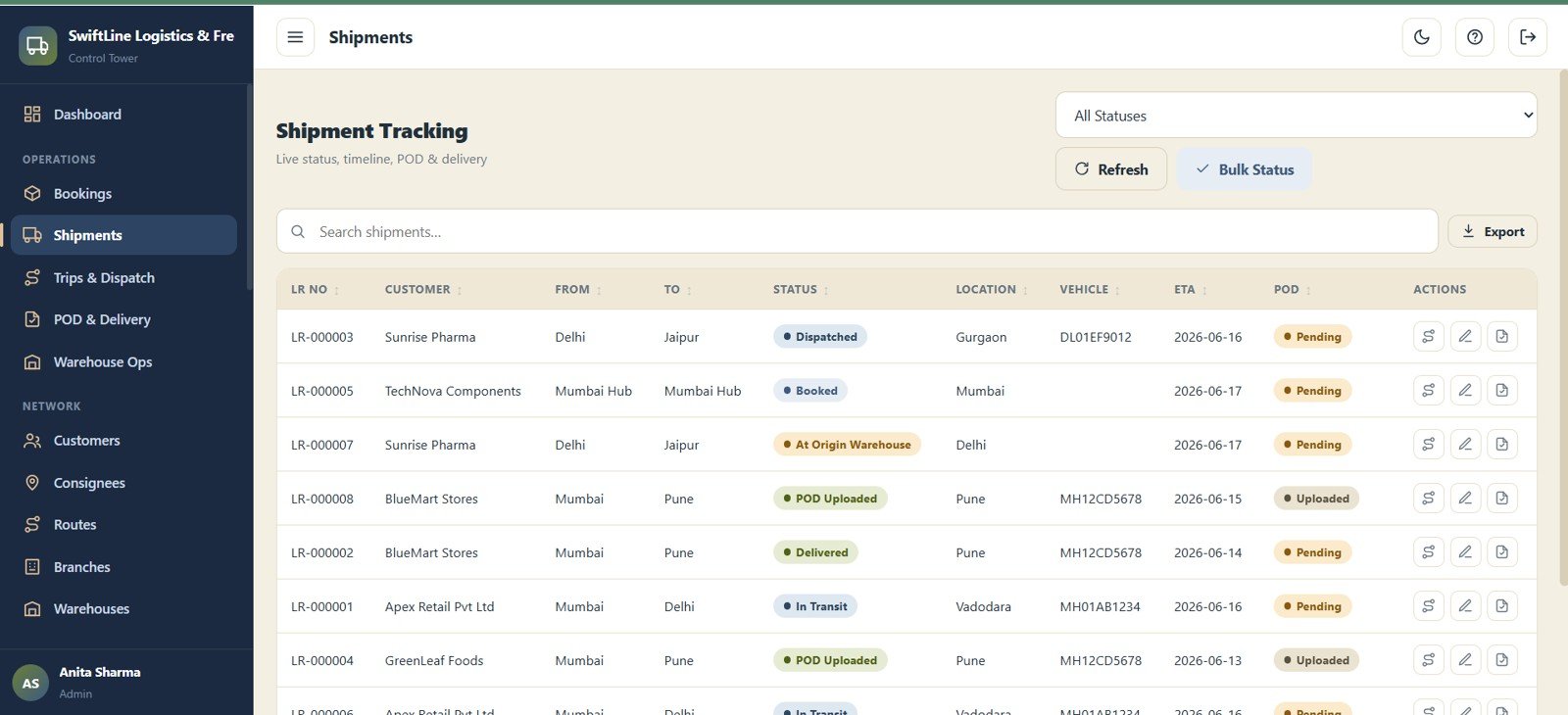This screenshot has height=715, width=1568.
Task: Open the help question mark icon
Action: coord(1475,37)
